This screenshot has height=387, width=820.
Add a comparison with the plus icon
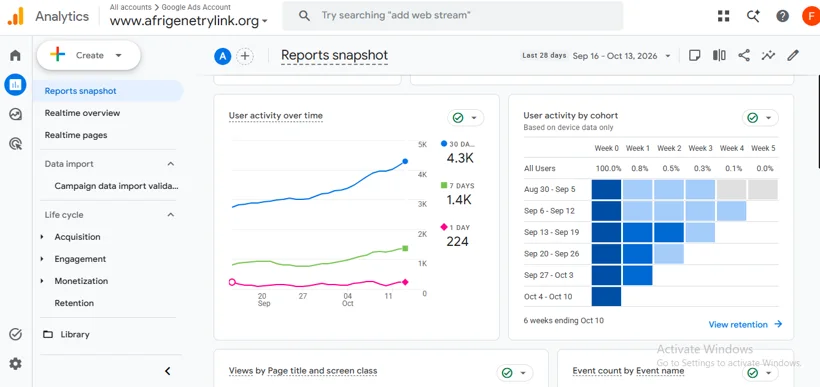pyautogui.click(x=245, y=56)
